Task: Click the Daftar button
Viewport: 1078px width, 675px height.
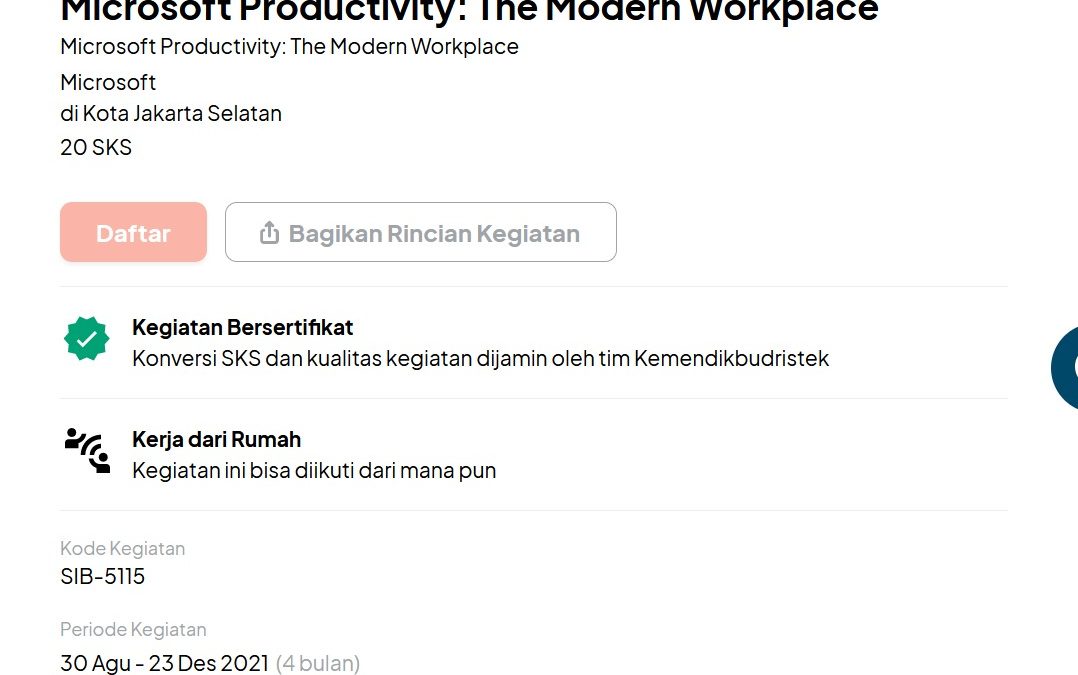Action: [133, 232]
